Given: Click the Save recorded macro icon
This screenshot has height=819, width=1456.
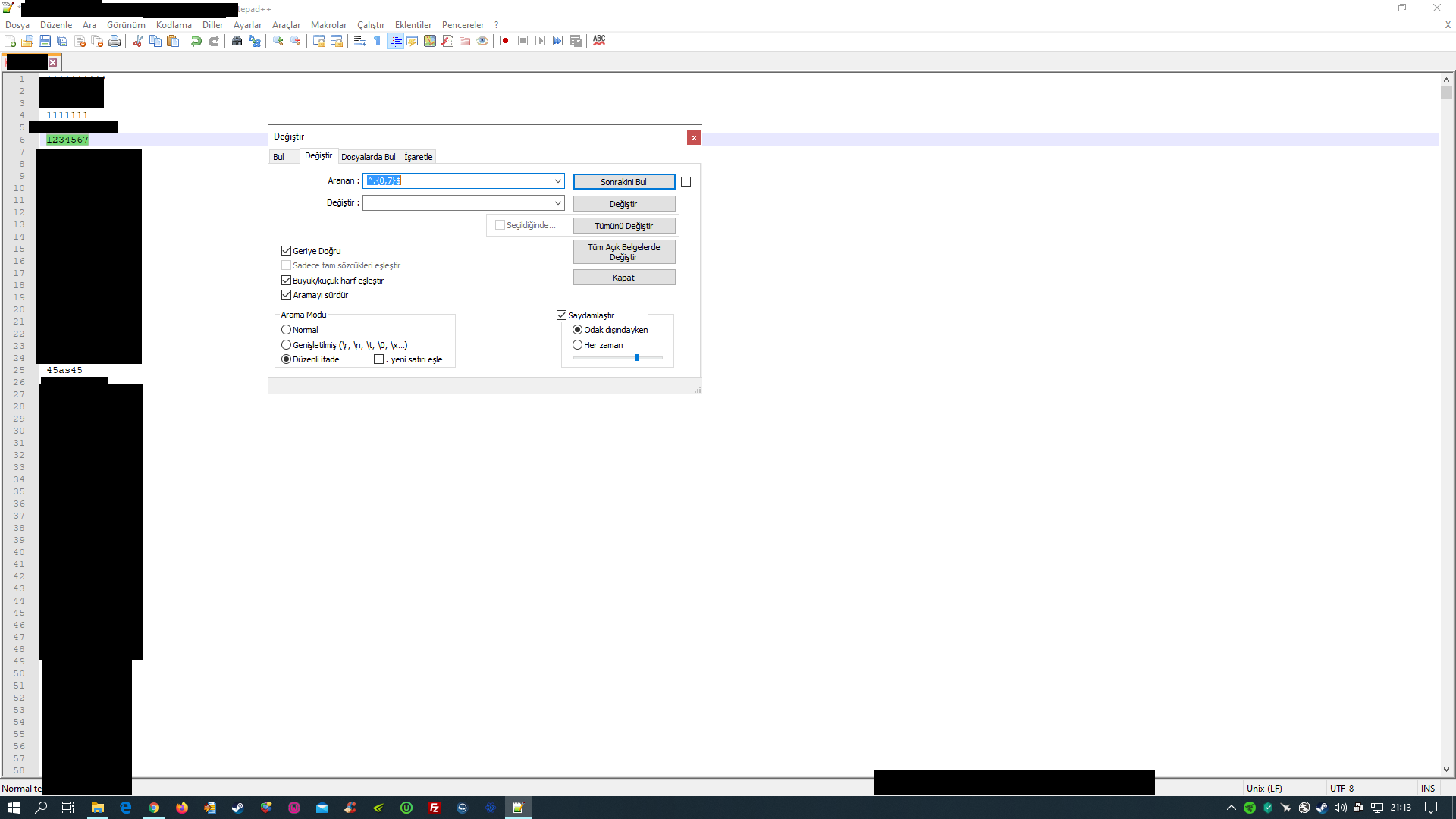Looking at the screenshot, I should (576, 41).
